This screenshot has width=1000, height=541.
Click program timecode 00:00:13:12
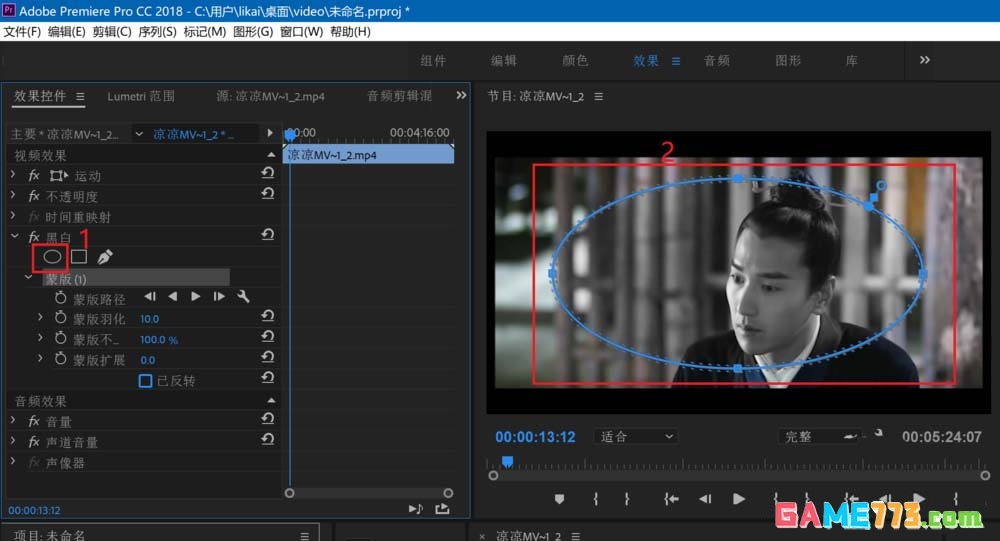pyautogui.click(x=535, y=437)
